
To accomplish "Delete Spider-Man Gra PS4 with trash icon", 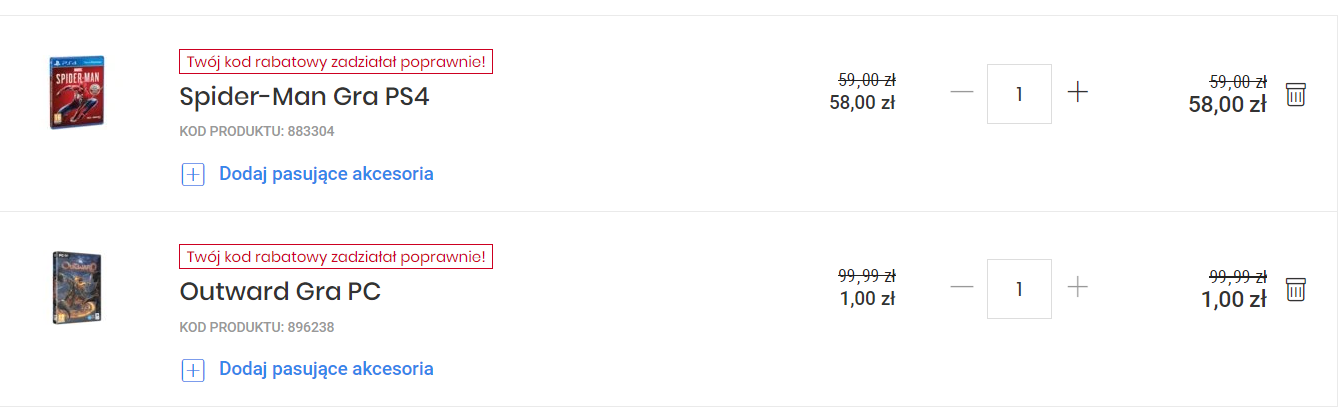I will pos(1295,95).
